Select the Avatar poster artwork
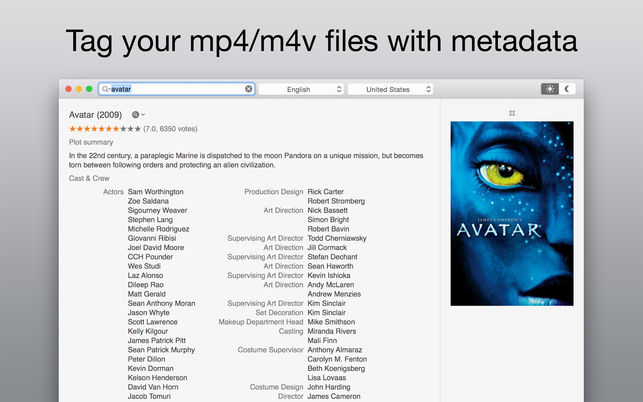This screenshot has width=643, height=402. coord(512,213)
